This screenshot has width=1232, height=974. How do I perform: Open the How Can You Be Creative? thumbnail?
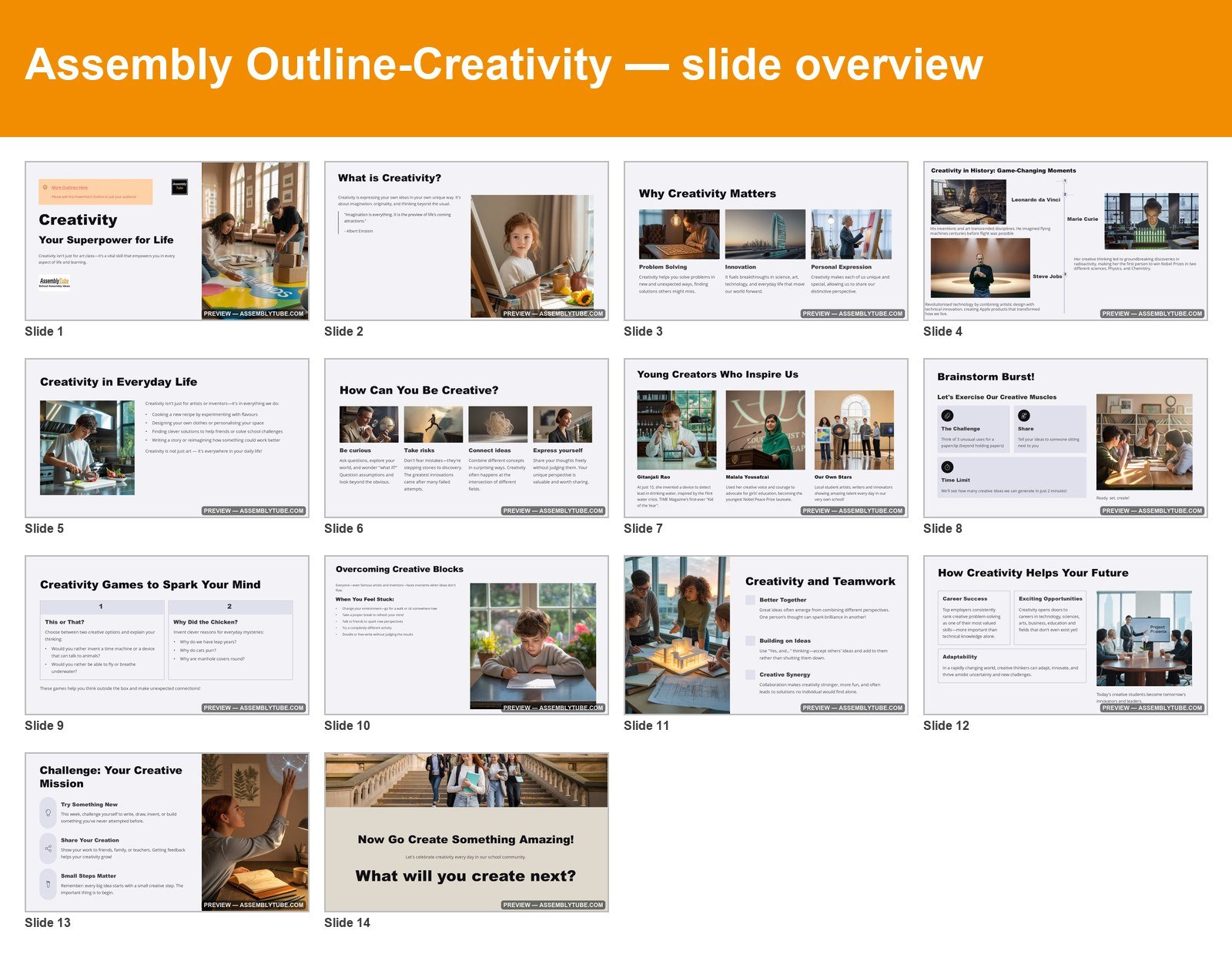pyautogui.click(x=467, y=438)
